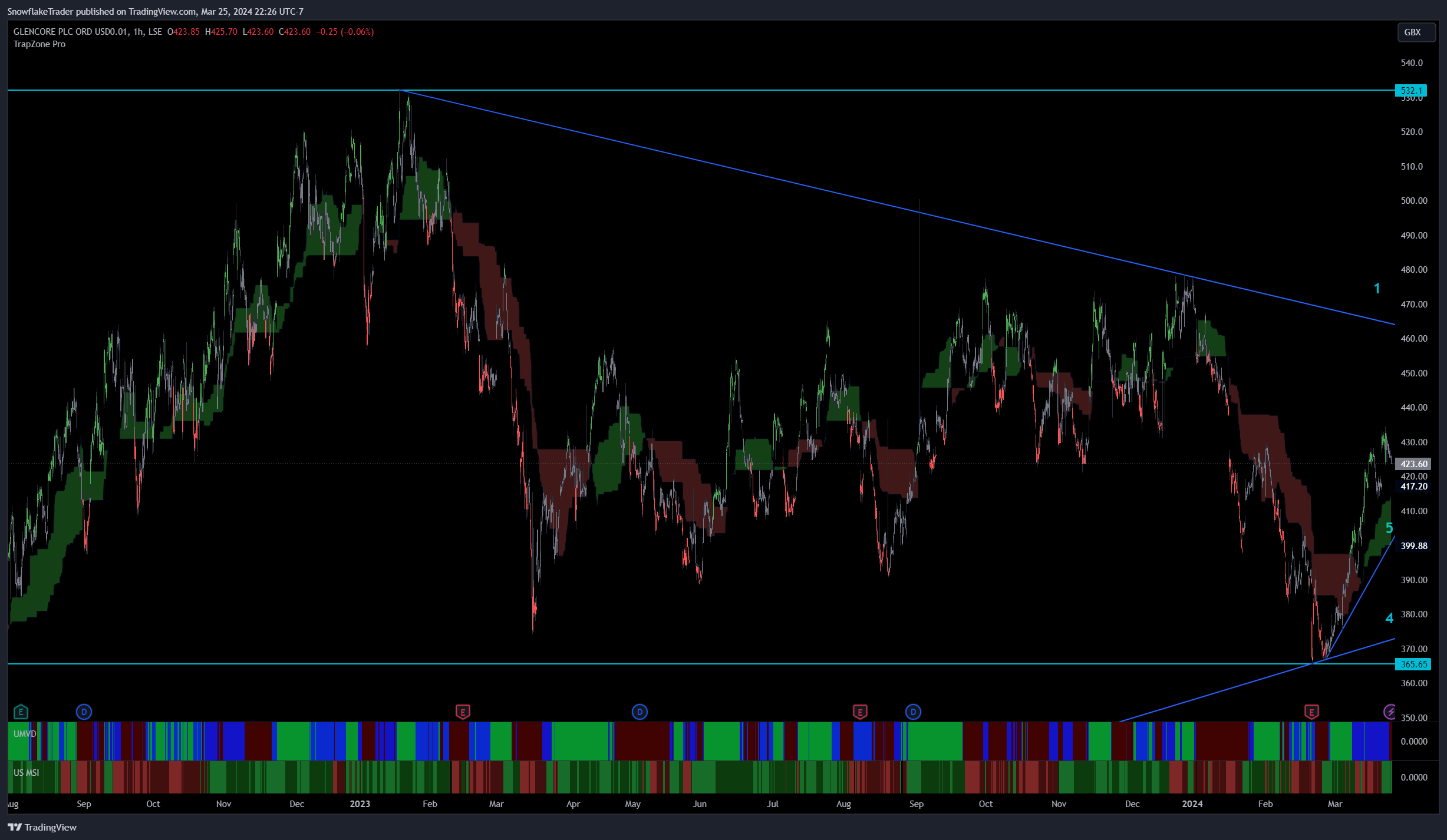1447x840 pixels.
Task: Click the 460.00 price axis label
Action: point(1414,339)
